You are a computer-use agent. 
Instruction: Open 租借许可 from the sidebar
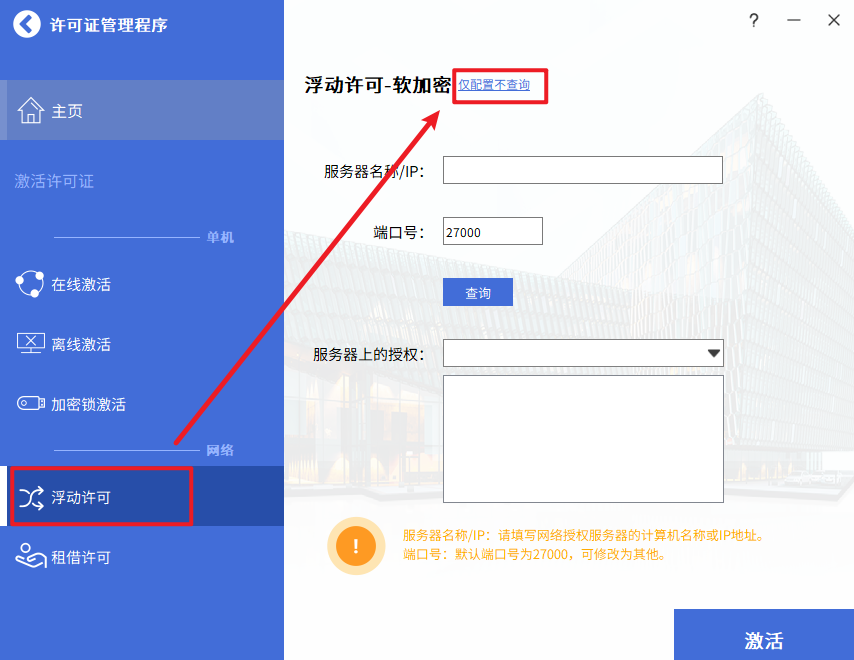pyautogui.click(x=81, y=557)
